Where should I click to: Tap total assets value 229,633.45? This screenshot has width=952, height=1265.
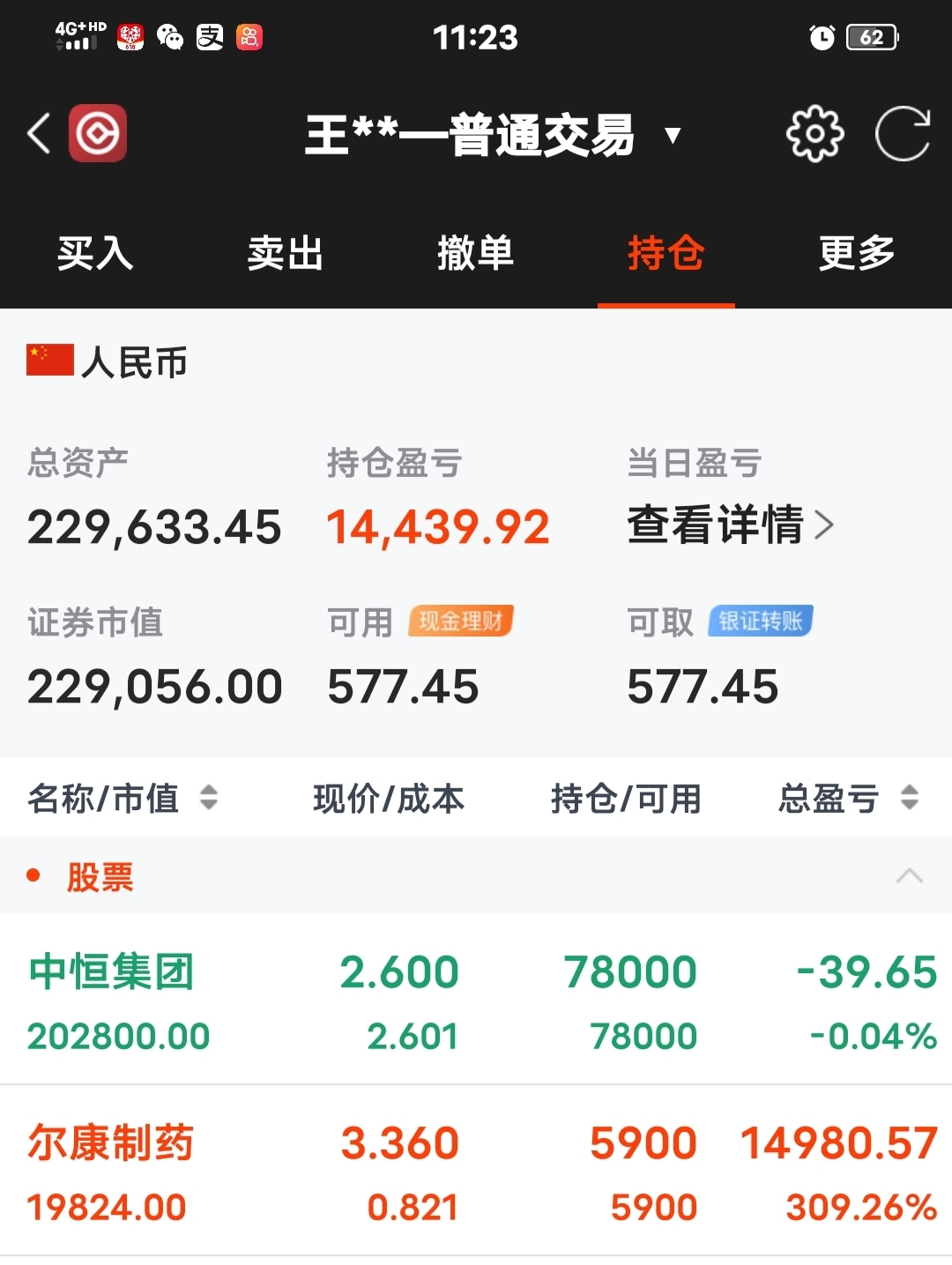(x=154, y=527)
